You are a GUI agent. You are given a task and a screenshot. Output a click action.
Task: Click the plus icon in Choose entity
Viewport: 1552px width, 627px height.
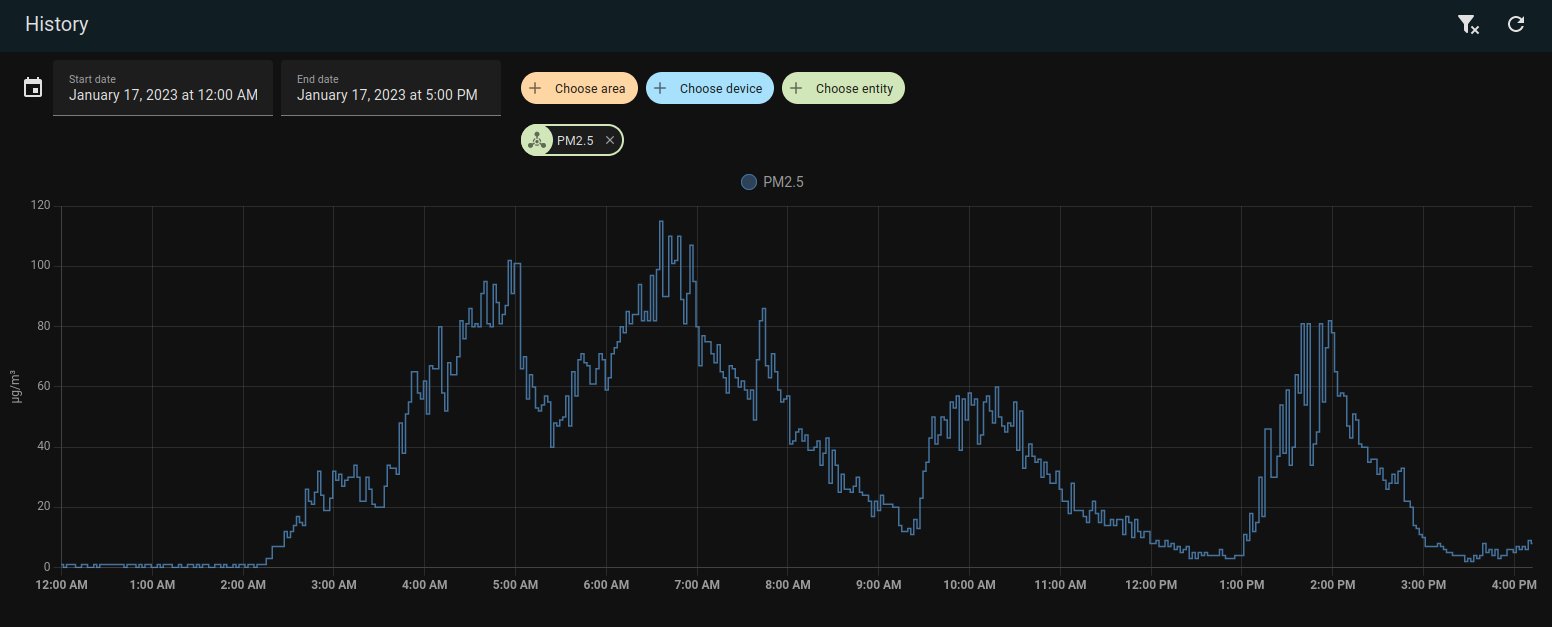796,88
